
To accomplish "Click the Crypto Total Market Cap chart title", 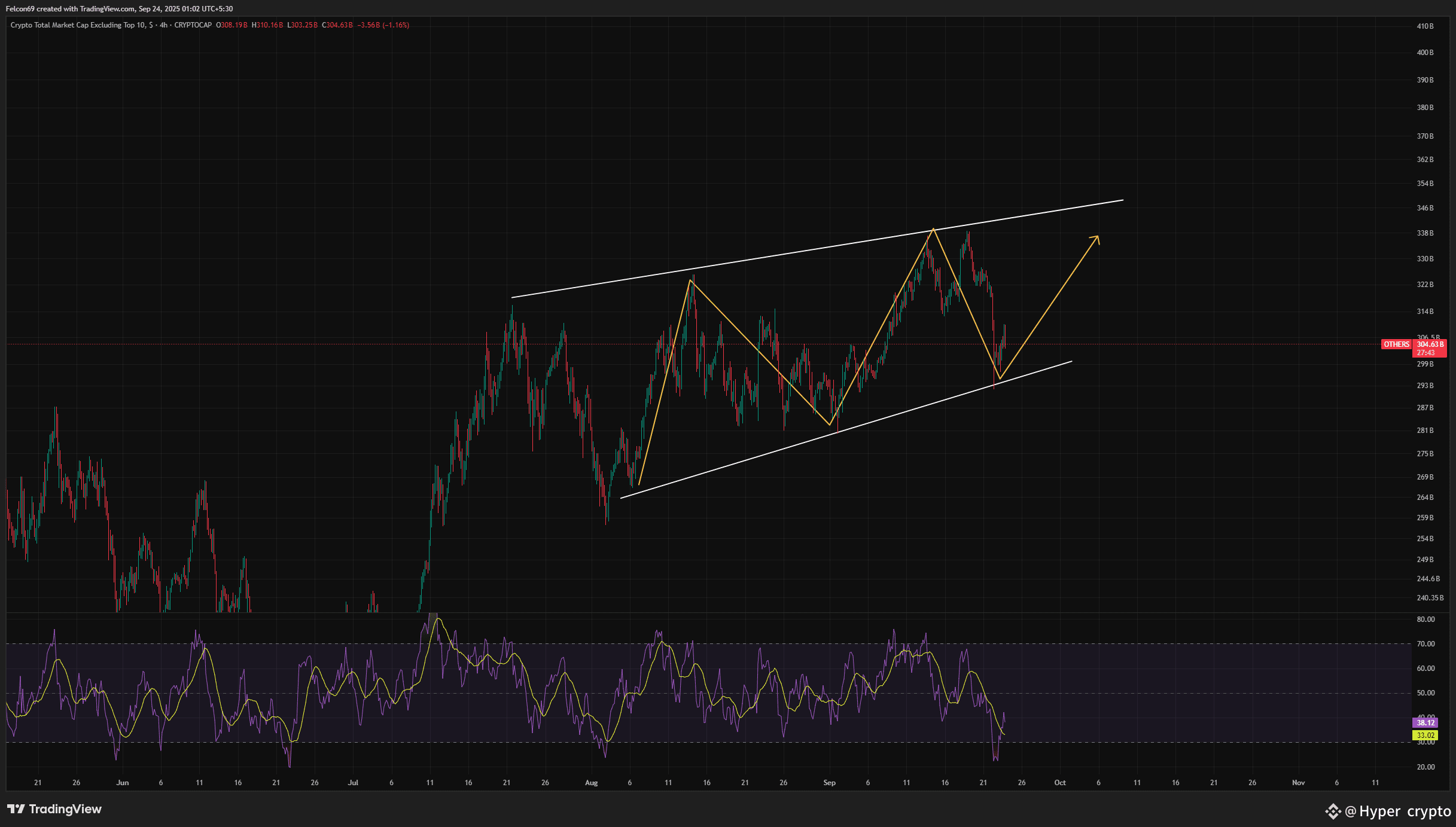I will pos(78,25).
